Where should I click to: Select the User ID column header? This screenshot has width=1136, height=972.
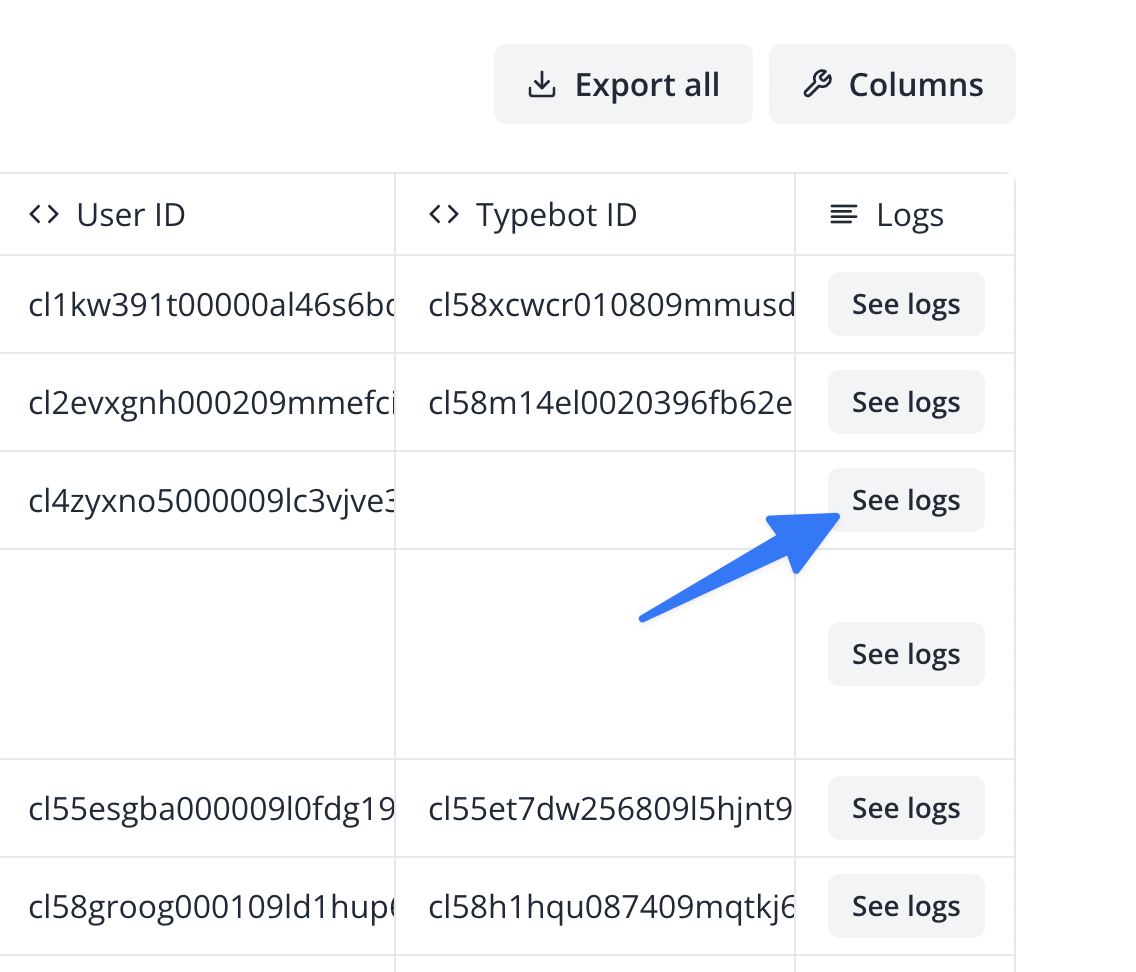coord(130,213)
